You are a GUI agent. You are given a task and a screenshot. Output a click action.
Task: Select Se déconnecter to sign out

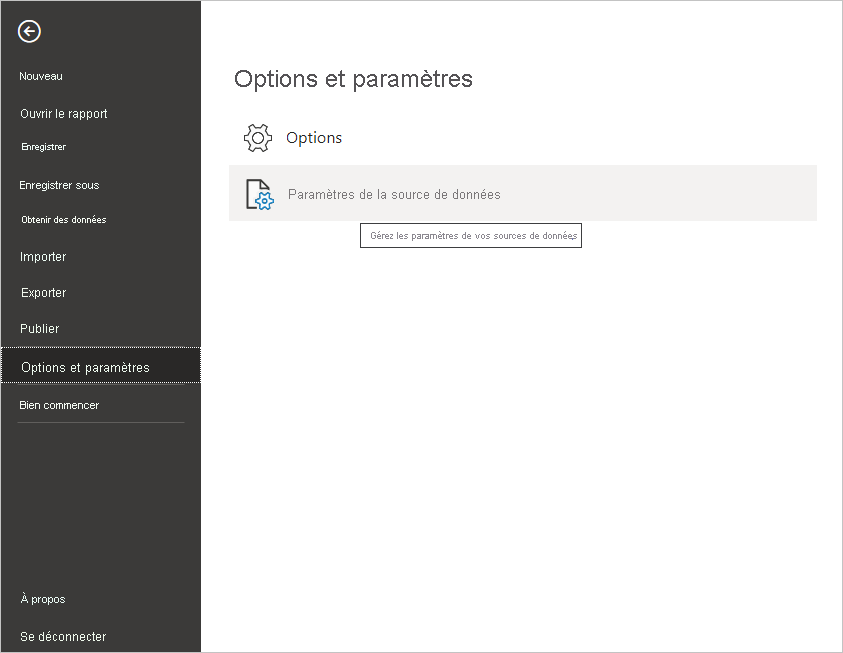click(62, 636)
